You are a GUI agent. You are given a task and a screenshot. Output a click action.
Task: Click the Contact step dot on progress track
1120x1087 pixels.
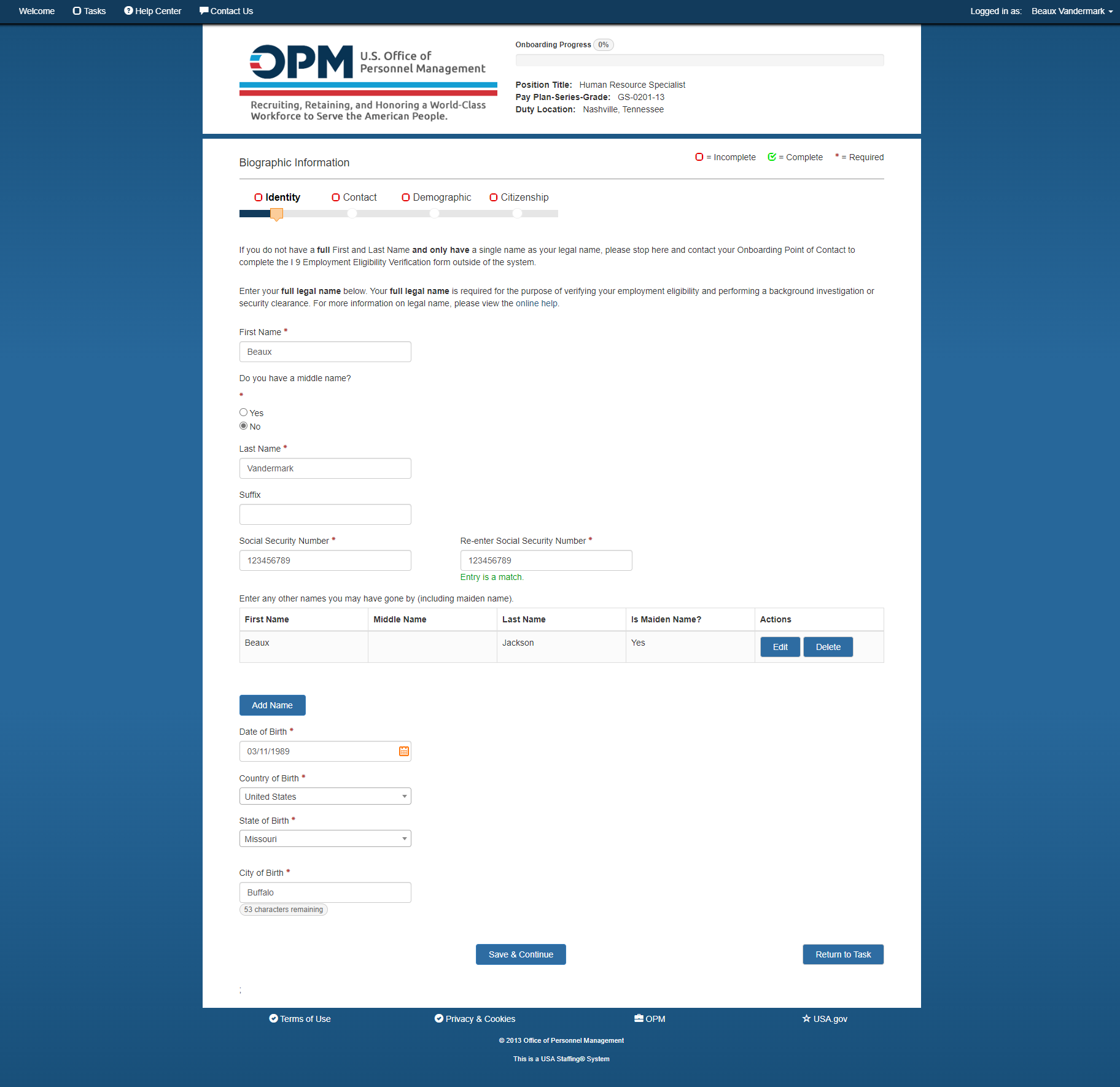[352, 213]
